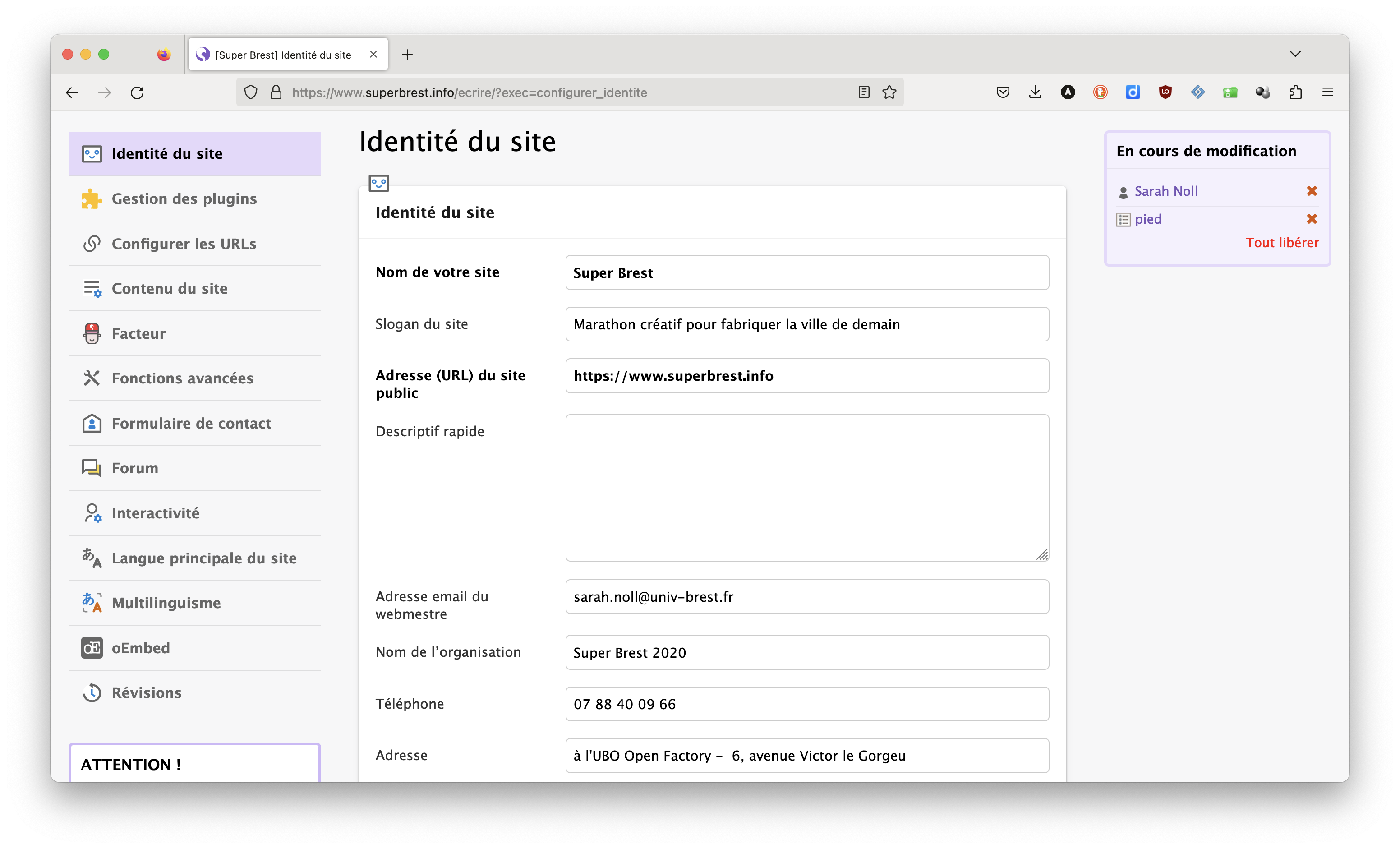Open the extensions puzzle menu
The height and width of the screenshot is (849, 1400).
1295,92
